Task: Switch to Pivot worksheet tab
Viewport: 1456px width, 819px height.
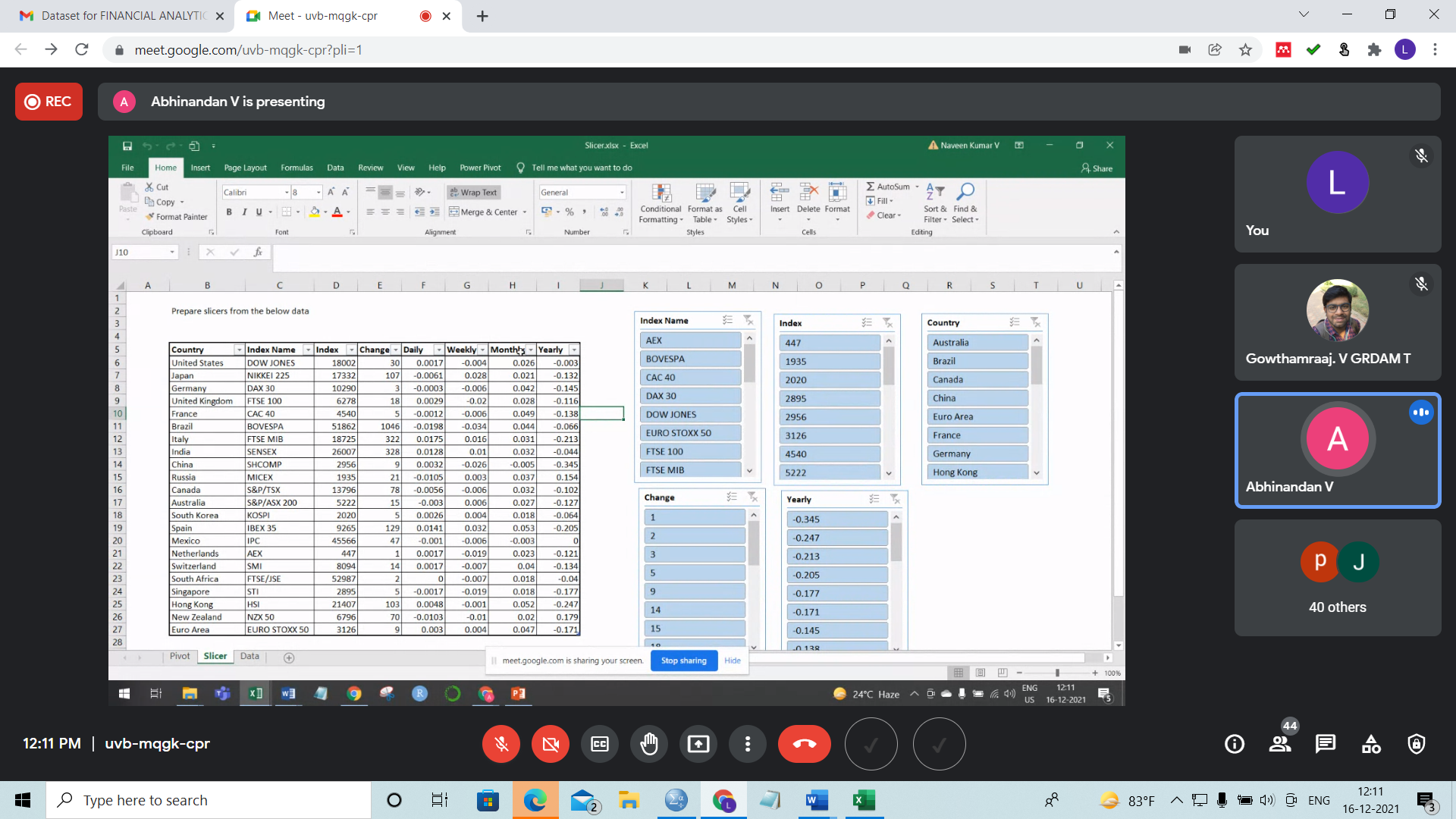Action: 180,656
